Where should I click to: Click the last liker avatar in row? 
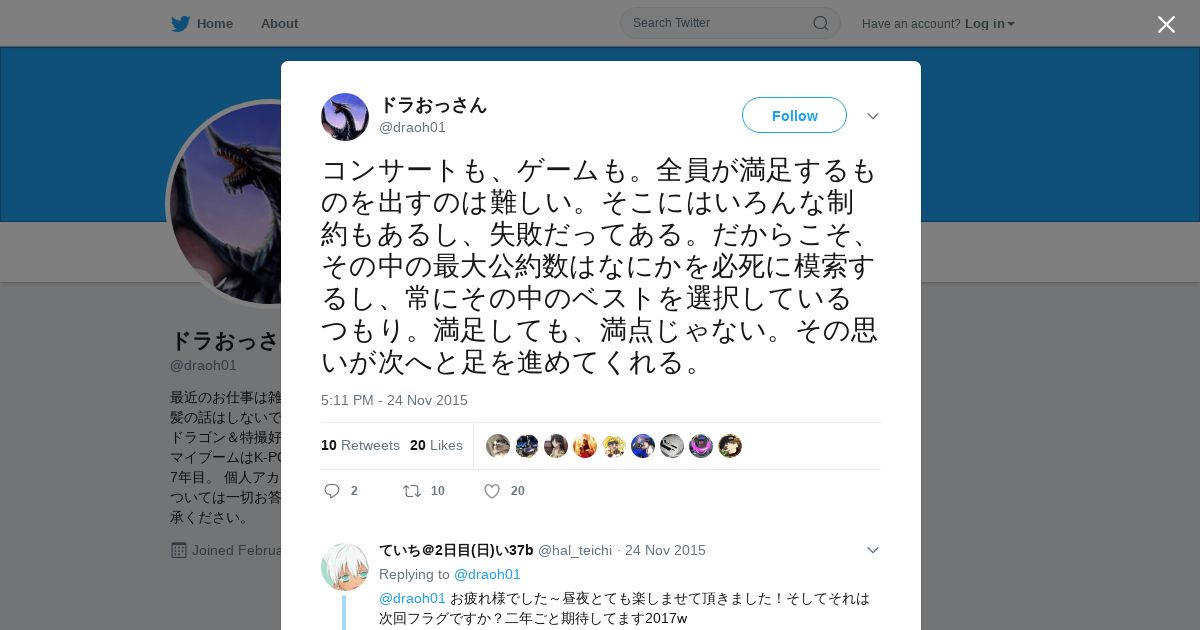point(730,446)
